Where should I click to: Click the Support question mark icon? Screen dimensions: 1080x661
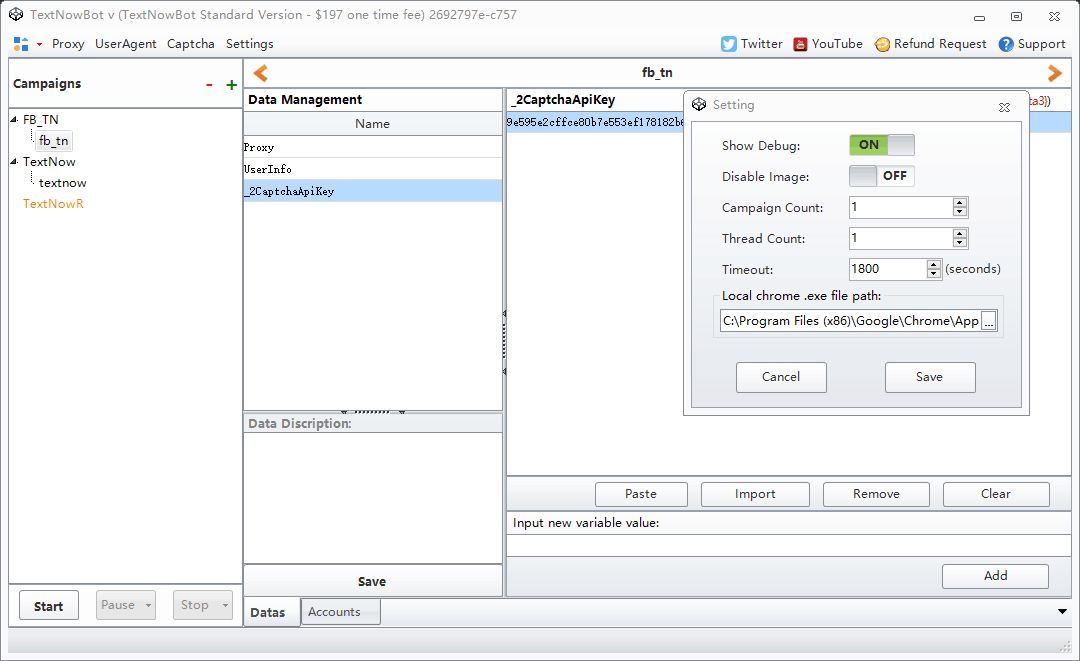coord(1006,44)
